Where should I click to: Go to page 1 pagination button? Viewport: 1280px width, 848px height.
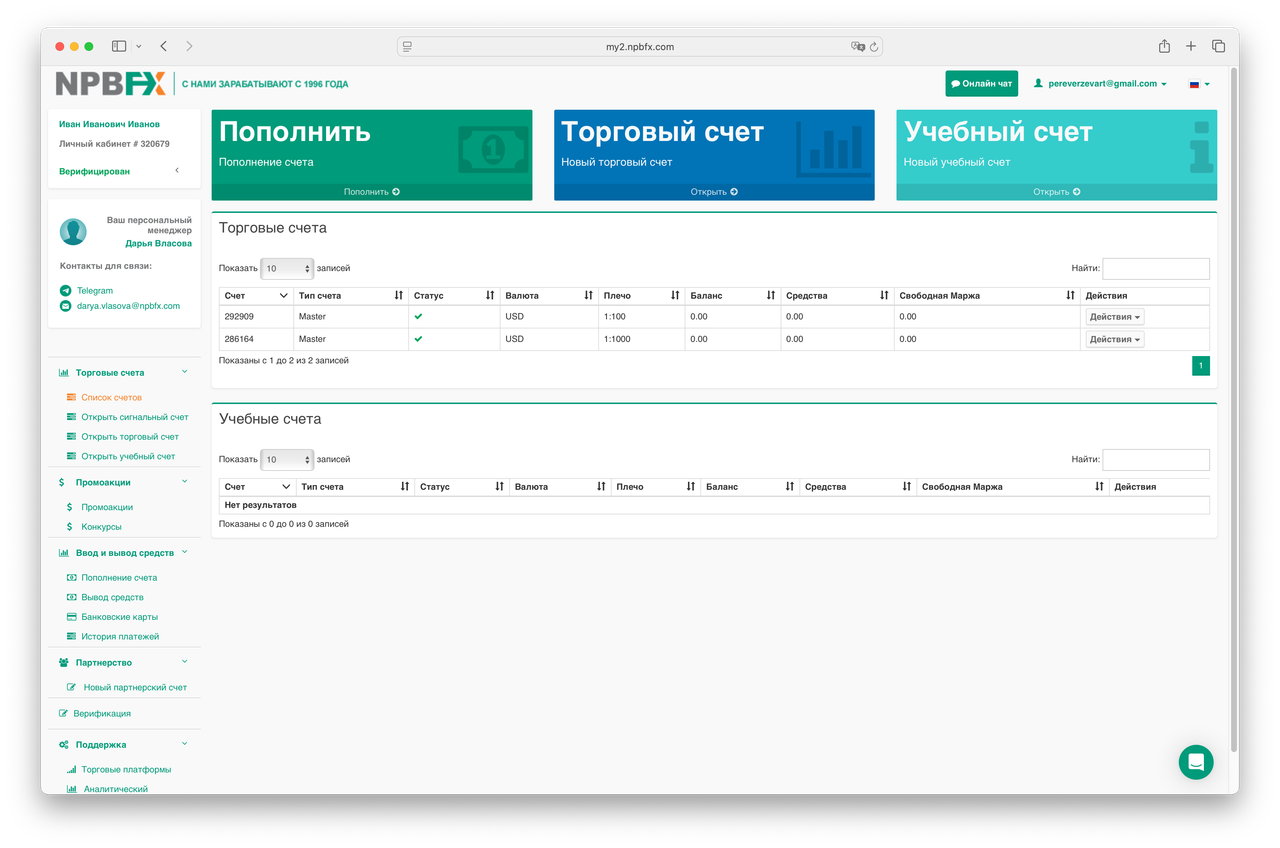pos(1200,366)
